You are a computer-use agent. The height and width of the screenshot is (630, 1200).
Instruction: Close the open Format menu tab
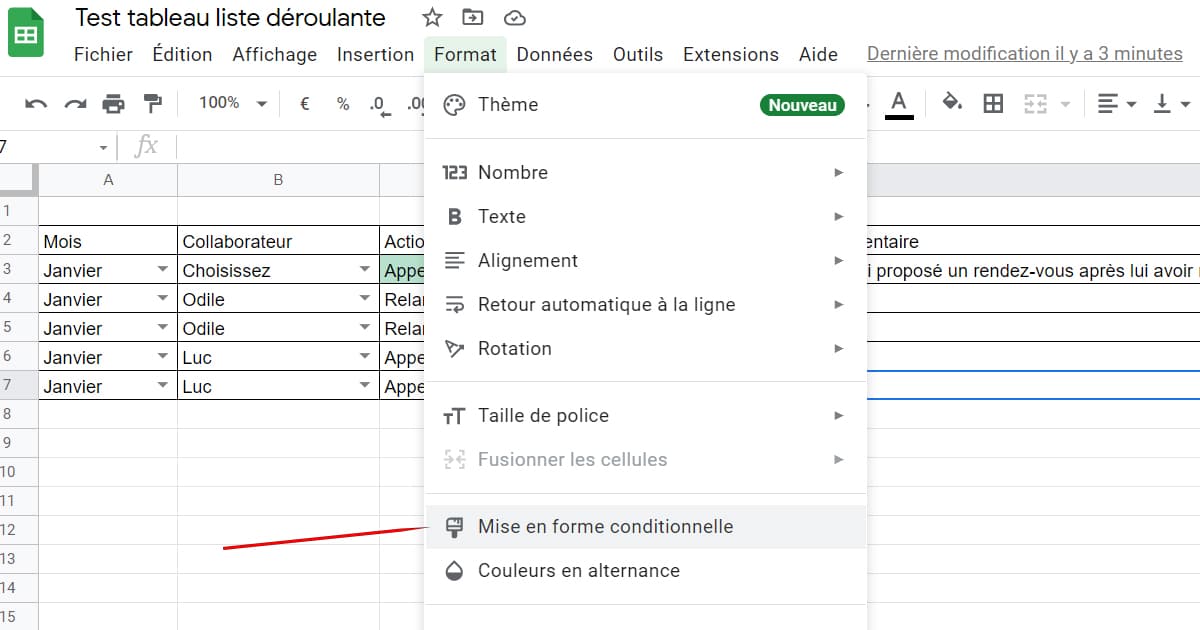click(465, 55)
